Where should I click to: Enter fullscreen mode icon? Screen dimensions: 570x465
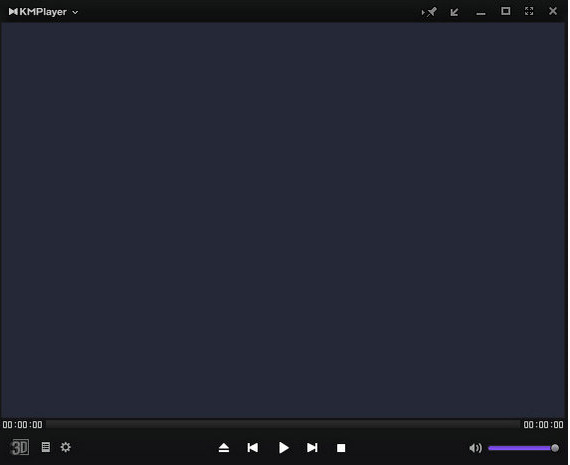pos(529,11)
